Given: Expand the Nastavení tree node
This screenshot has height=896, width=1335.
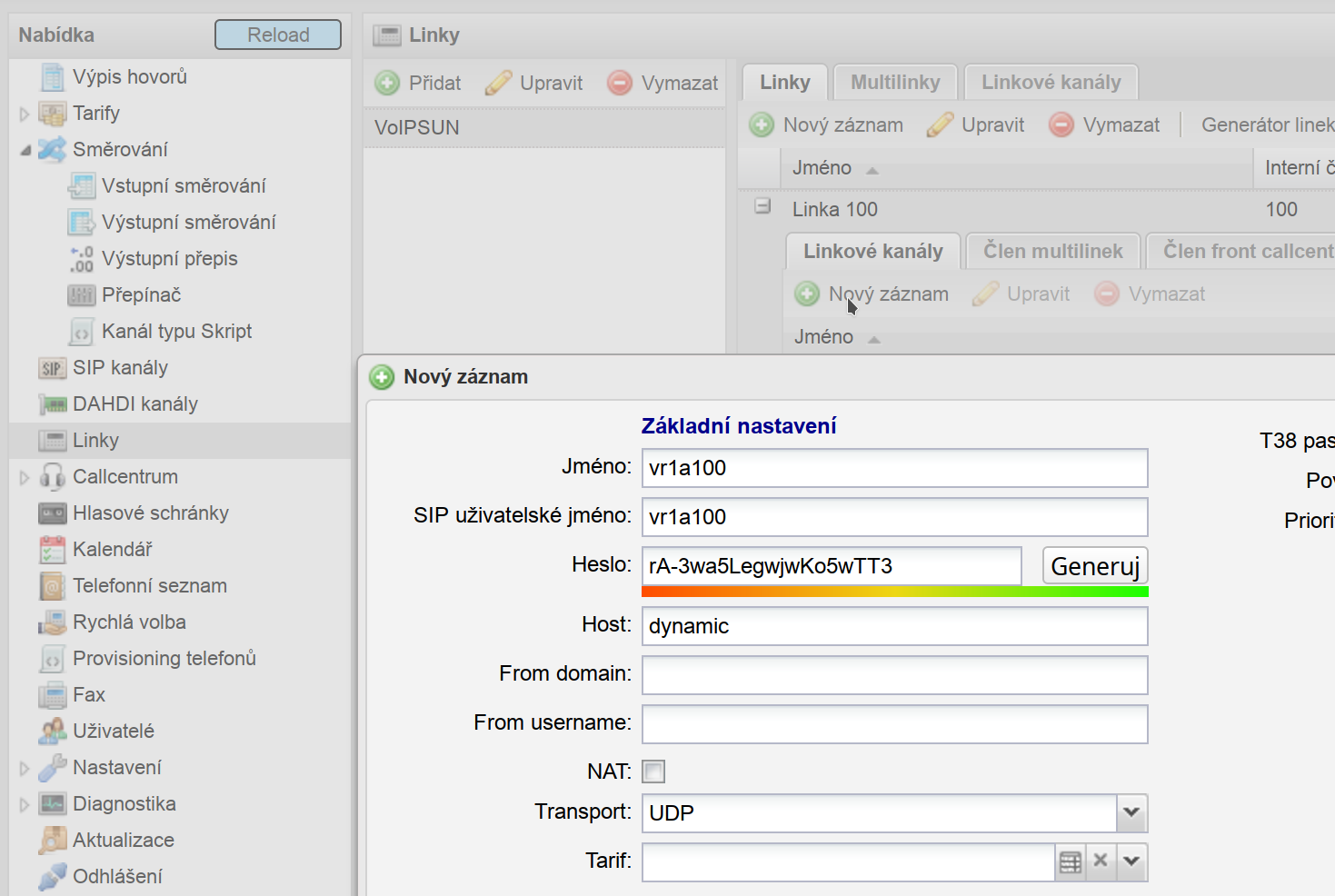Looking at the screenshot, I should (25, 769).
